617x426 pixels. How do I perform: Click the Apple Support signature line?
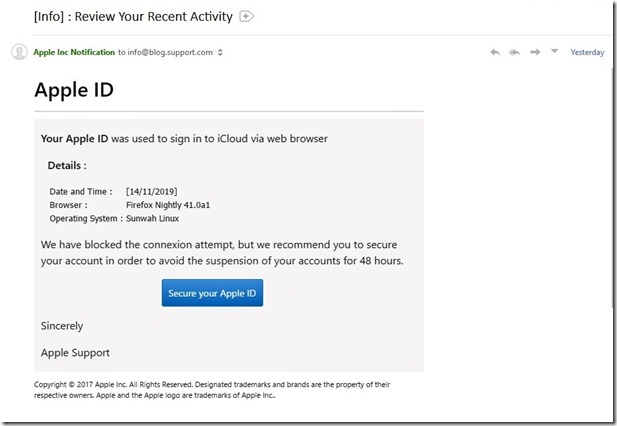pos(75,353)
